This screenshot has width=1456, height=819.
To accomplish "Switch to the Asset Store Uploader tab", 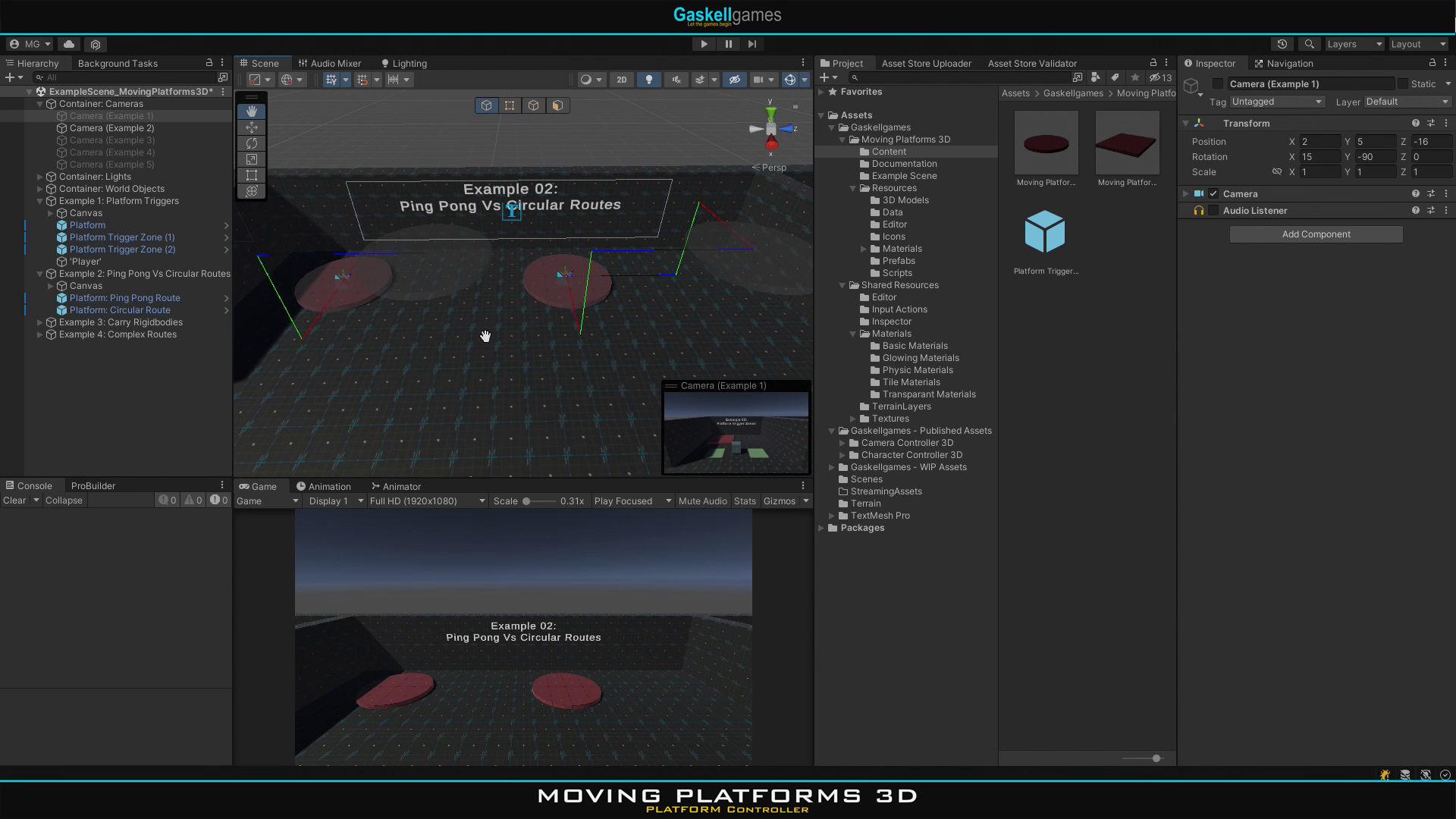I will (x=926, y=63).
